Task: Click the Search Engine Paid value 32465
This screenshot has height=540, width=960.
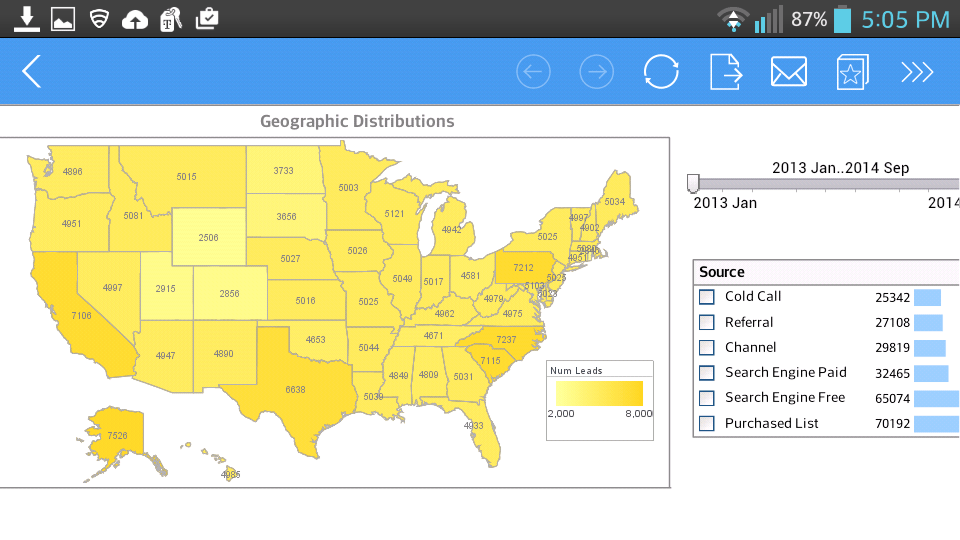Action: pyautogui.click(x=893, y=373)
